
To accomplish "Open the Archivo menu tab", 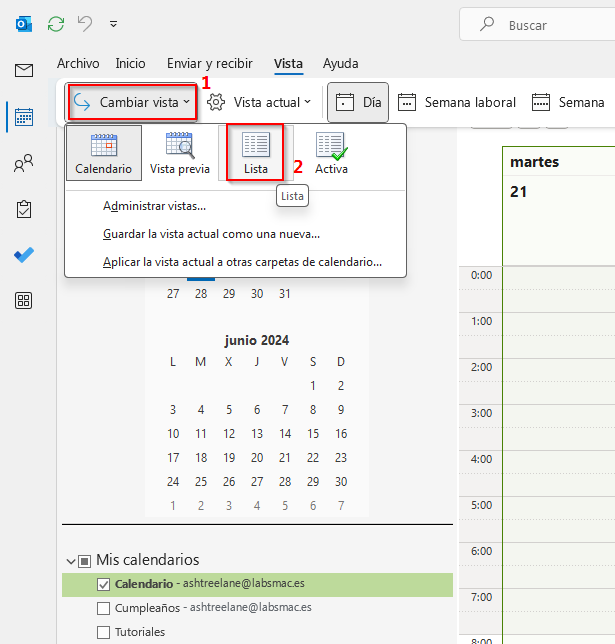I will click(x=78, y=63).
